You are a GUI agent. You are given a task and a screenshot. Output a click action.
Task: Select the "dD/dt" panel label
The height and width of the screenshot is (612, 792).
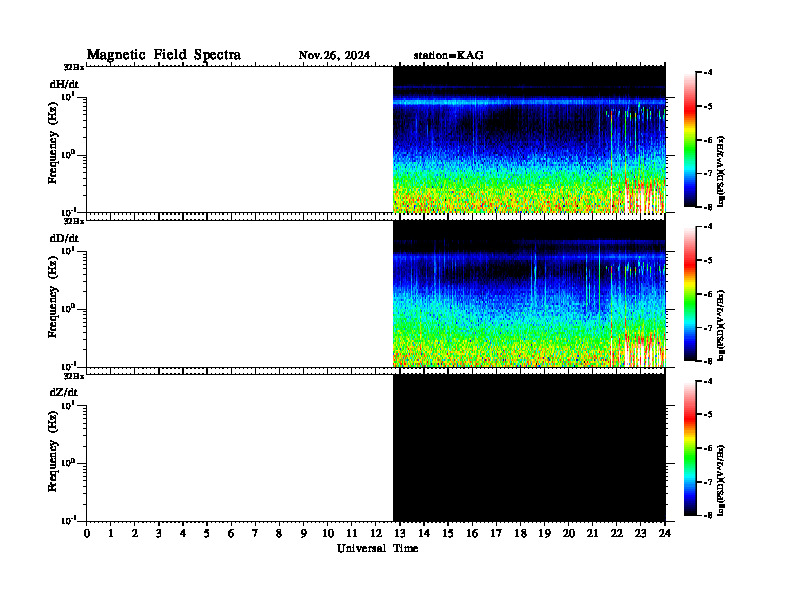(64, 238)
